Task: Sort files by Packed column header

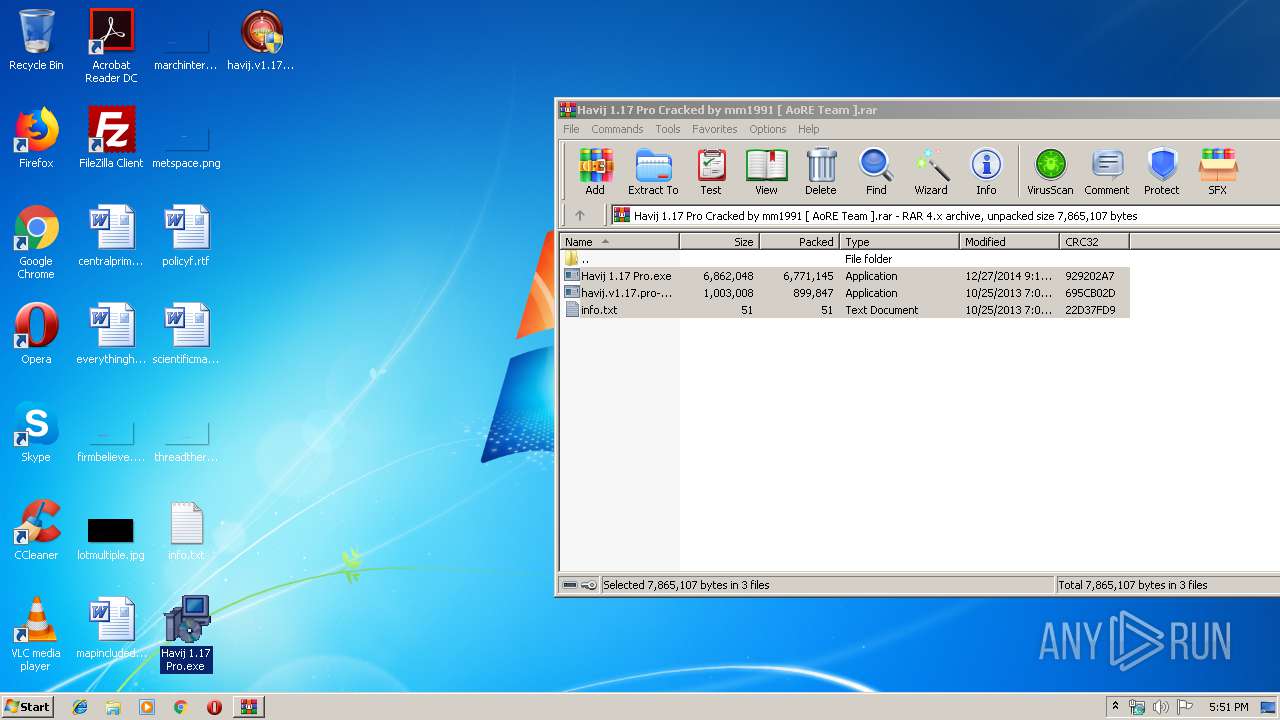Action: [x=800, y=242]
